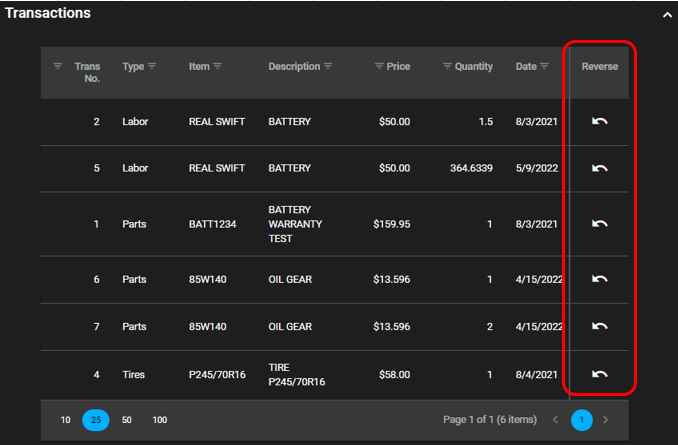The width and height of the screenshot is (678, 445).
Task: Set page size to 50 items
Action: pyautogui.click(x=127, y=420)
